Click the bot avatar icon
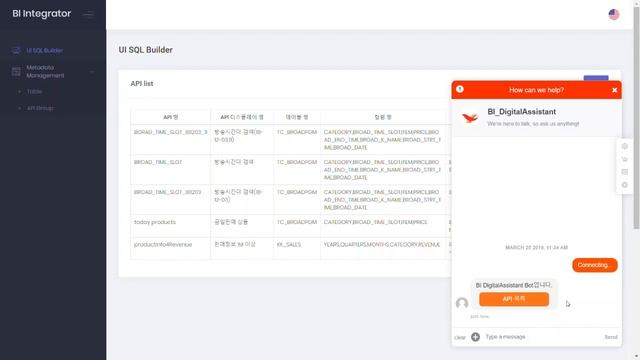 tap(462, 303)
